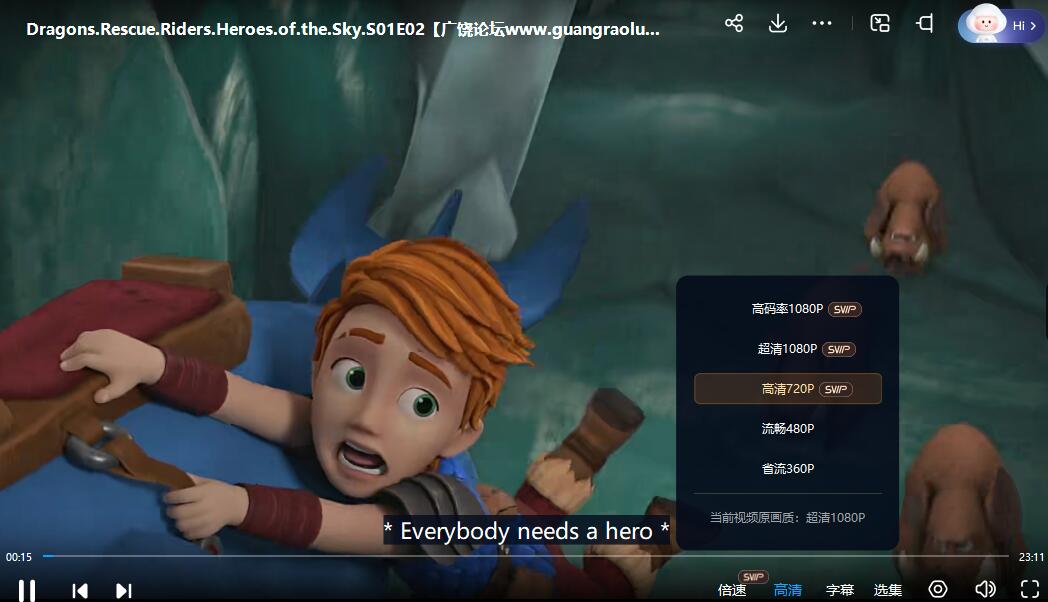Skip to the previous episode
Viewport: 1048px width, 602px height.
click(80, 591)
